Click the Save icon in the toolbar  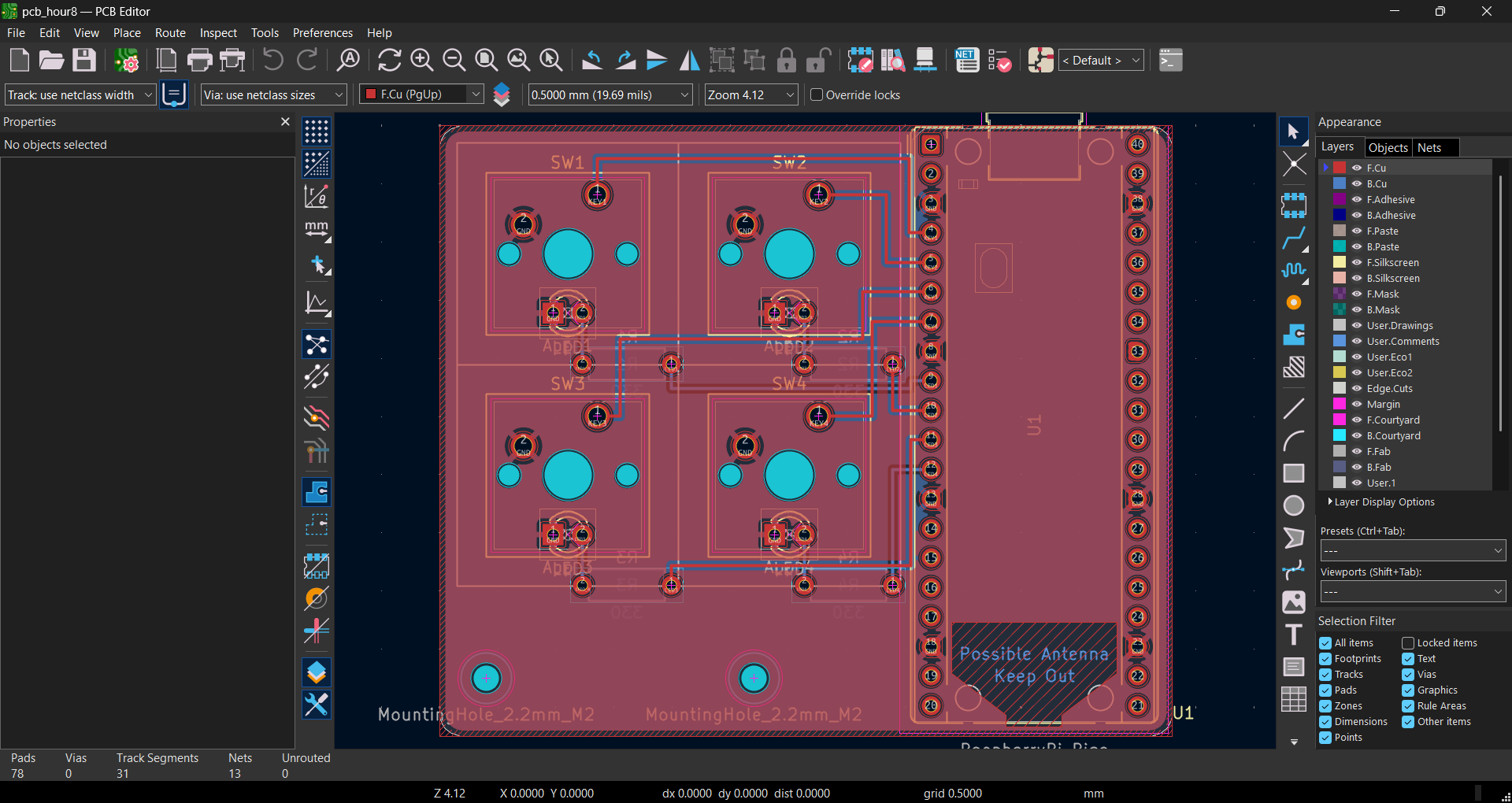point(84,60)
